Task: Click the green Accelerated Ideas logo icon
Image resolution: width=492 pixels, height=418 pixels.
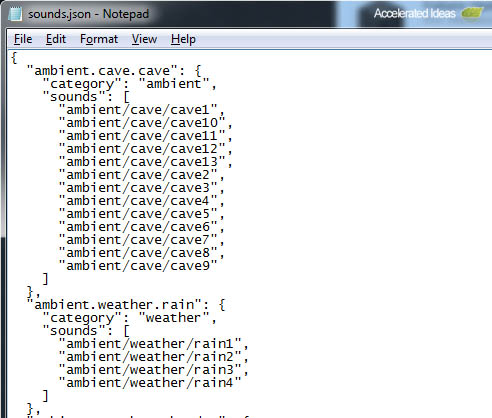Action: click(x=472, y=13)
